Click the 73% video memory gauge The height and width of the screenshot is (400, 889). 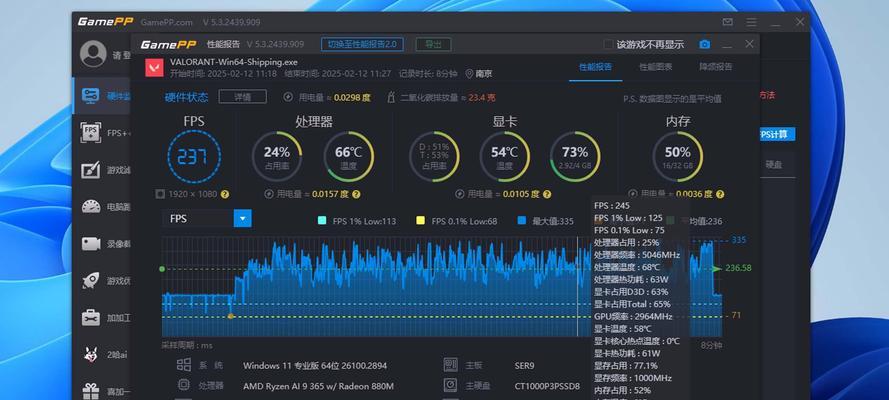(x=575, y=156)
